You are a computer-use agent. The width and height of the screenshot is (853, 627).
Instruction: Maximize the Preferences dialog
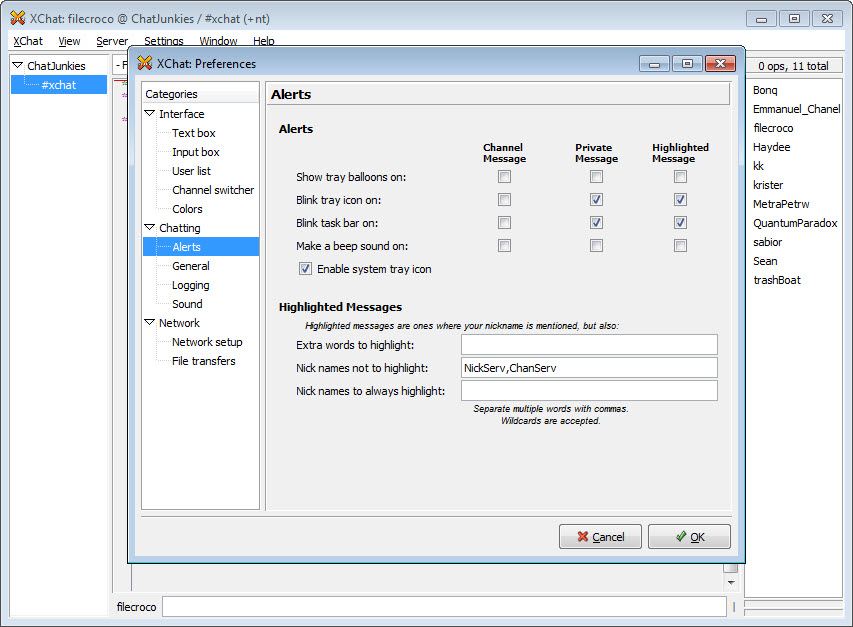point(688,64)
